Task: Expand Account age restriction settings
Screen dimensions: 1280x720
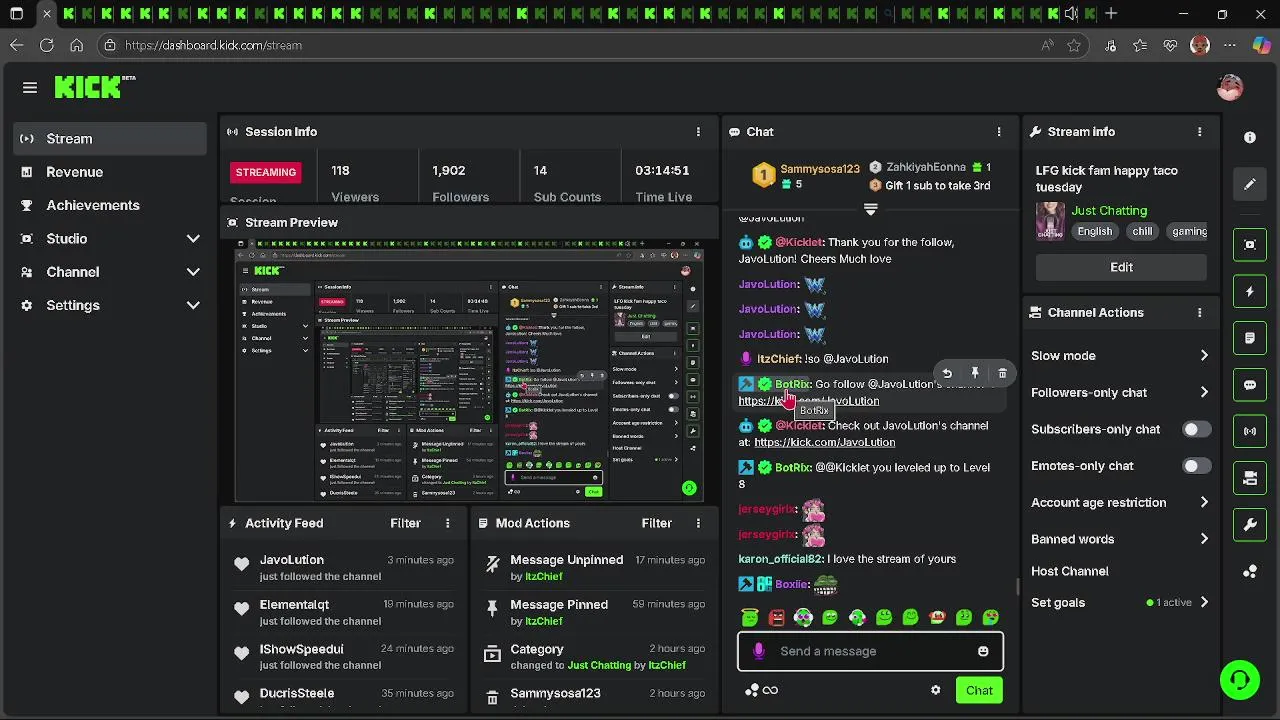Action: click(x=1120, y=503)
